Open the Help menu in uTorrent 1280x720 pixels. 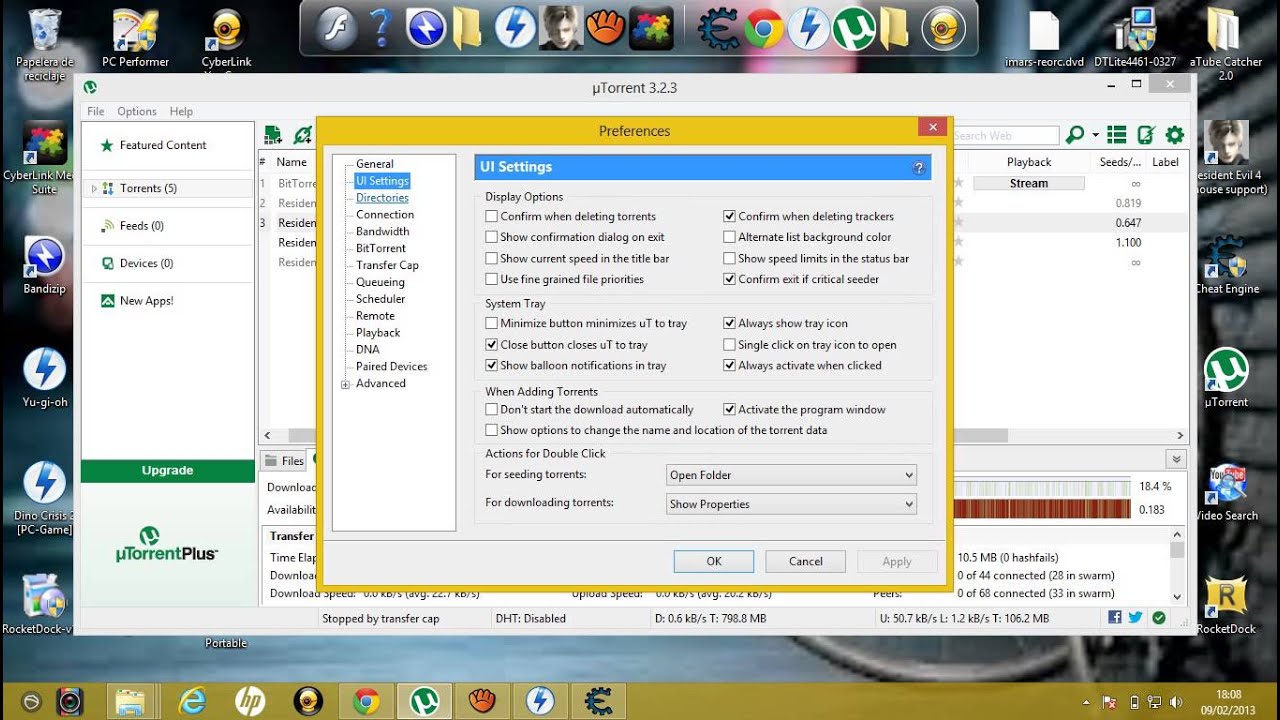point(181,111)
